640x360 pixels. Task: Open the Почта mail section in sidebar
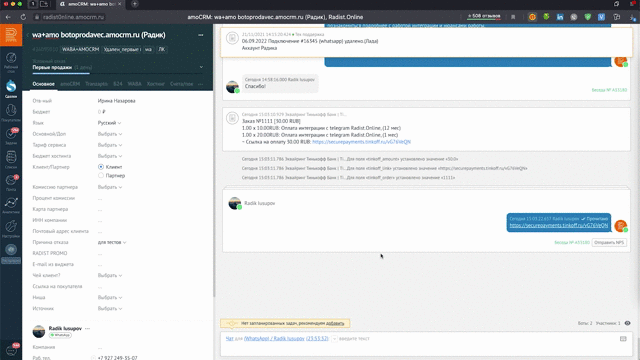coord(11,183)
